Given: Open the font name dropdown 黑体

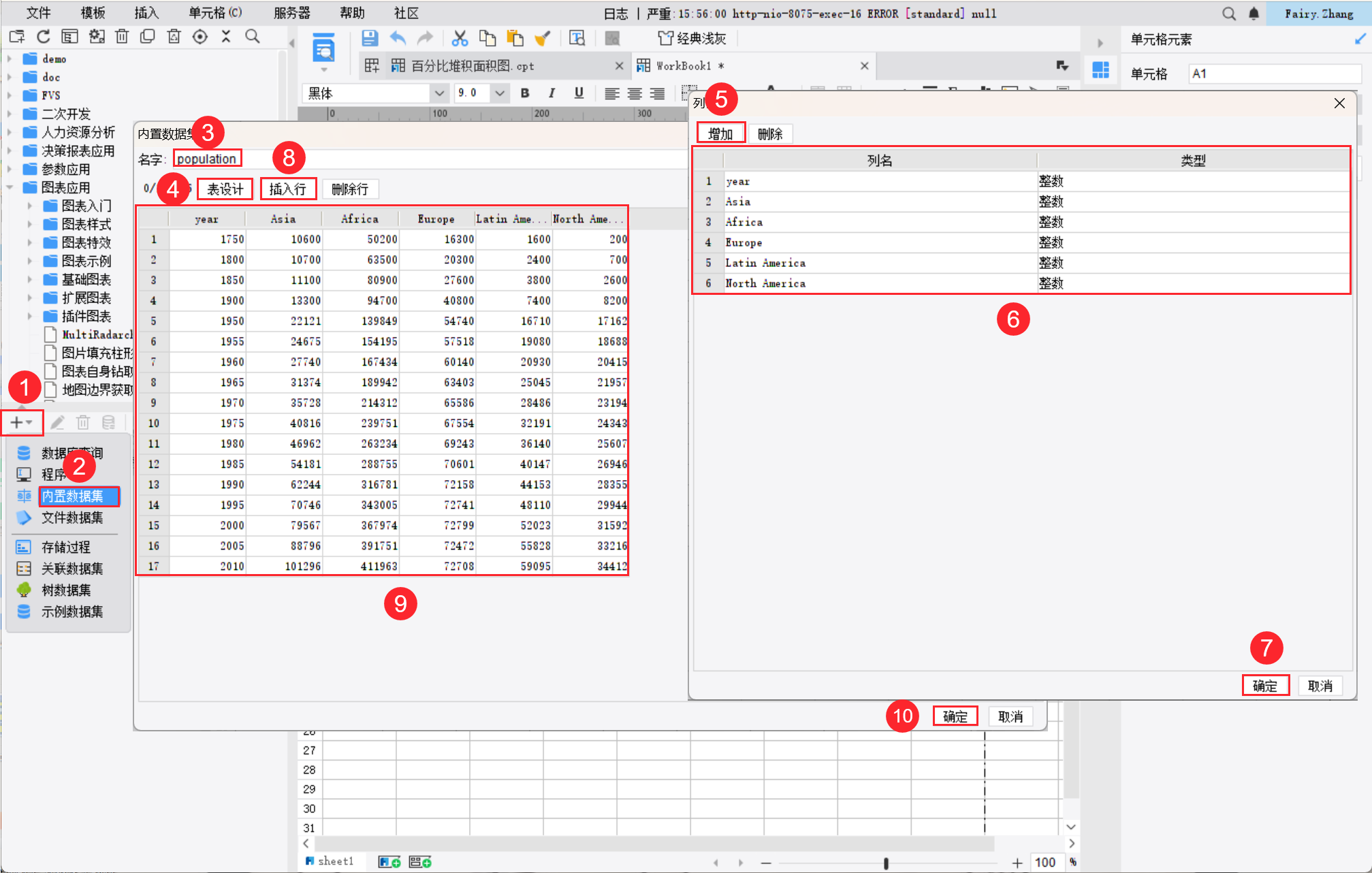Looking at the screenshot, I should 439,93.
